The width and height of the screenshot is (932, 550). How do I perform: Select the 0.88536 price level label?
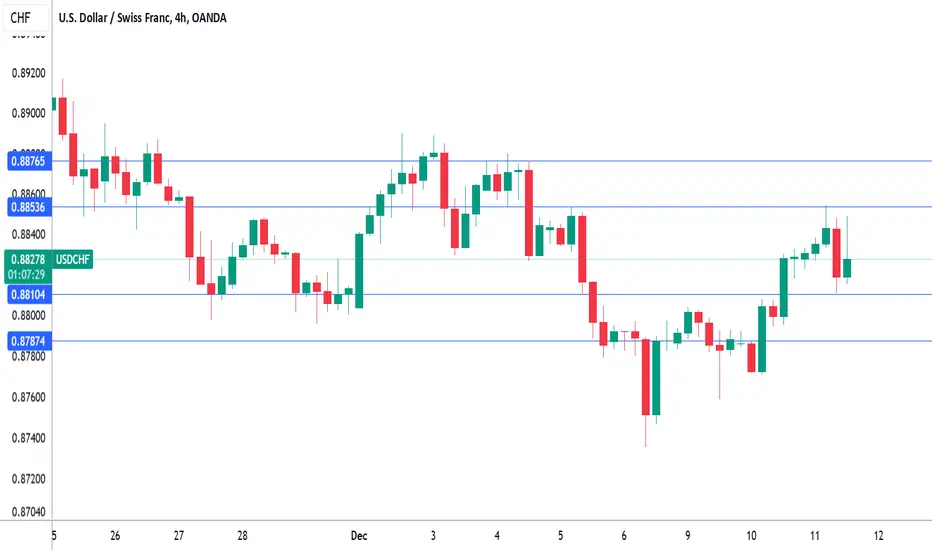coord(29,207)
